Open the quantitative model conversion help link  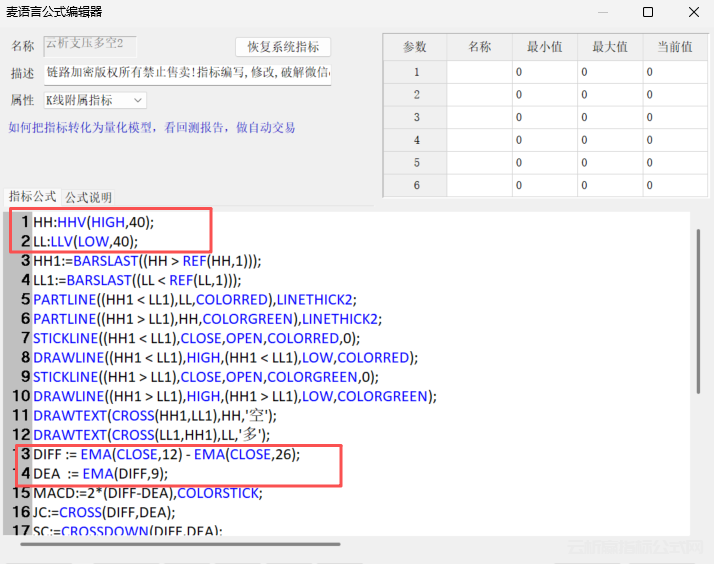click(x=152, y=128)
